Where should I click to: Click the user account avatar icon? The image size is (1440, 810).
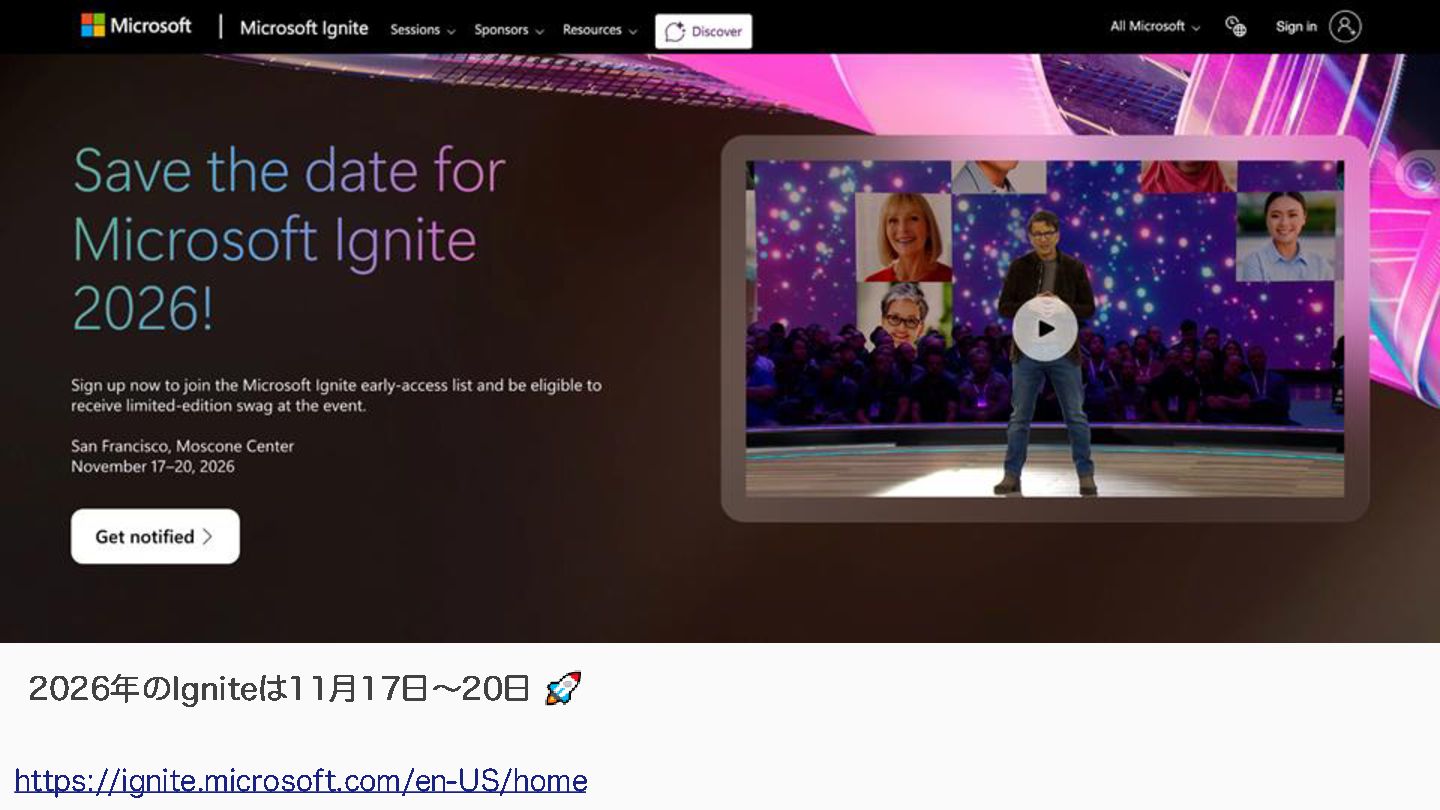click(x=1345, y=27)
